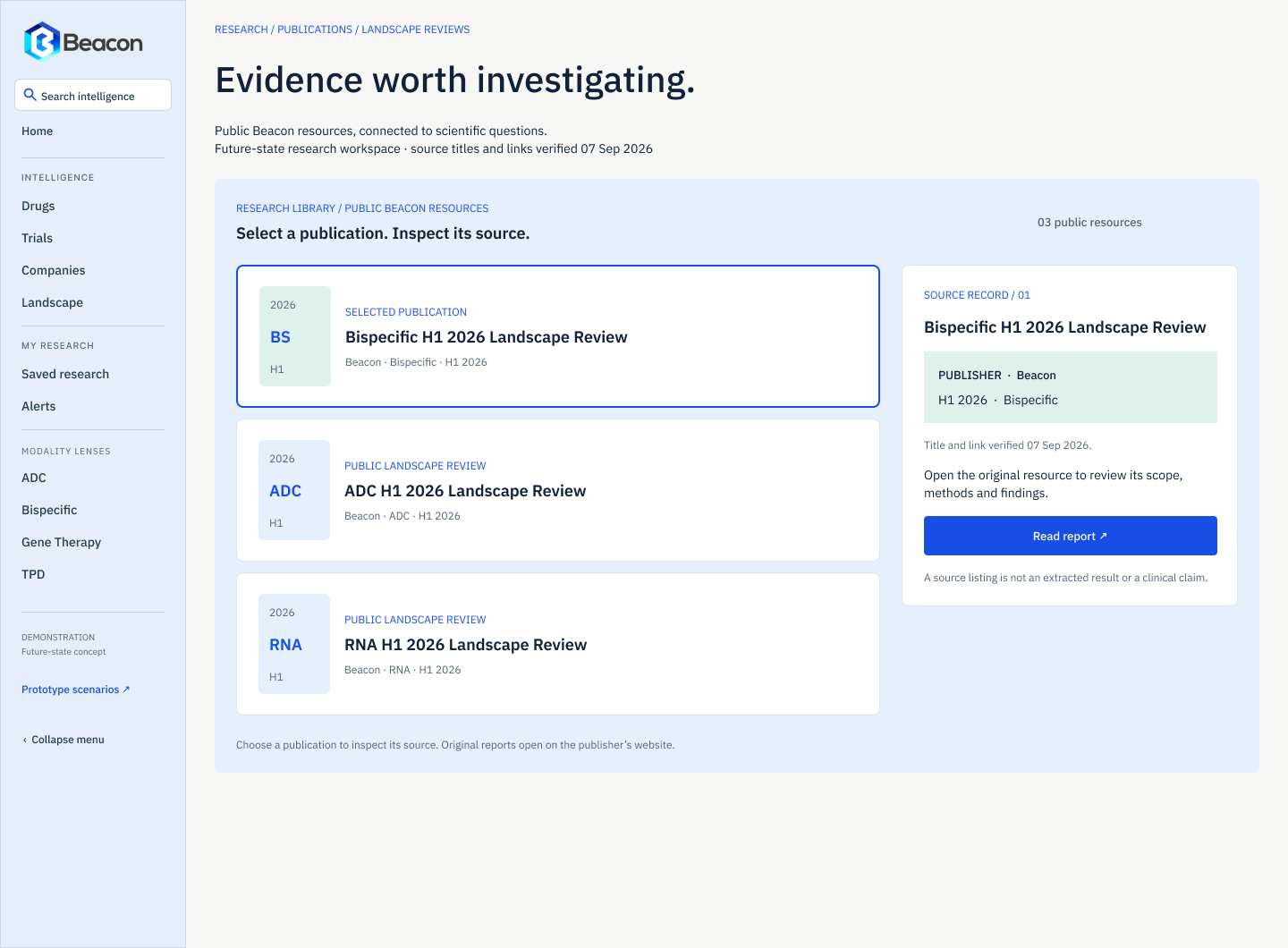
Task: Collapse the sidebar menu
Action: click(64, 740)
